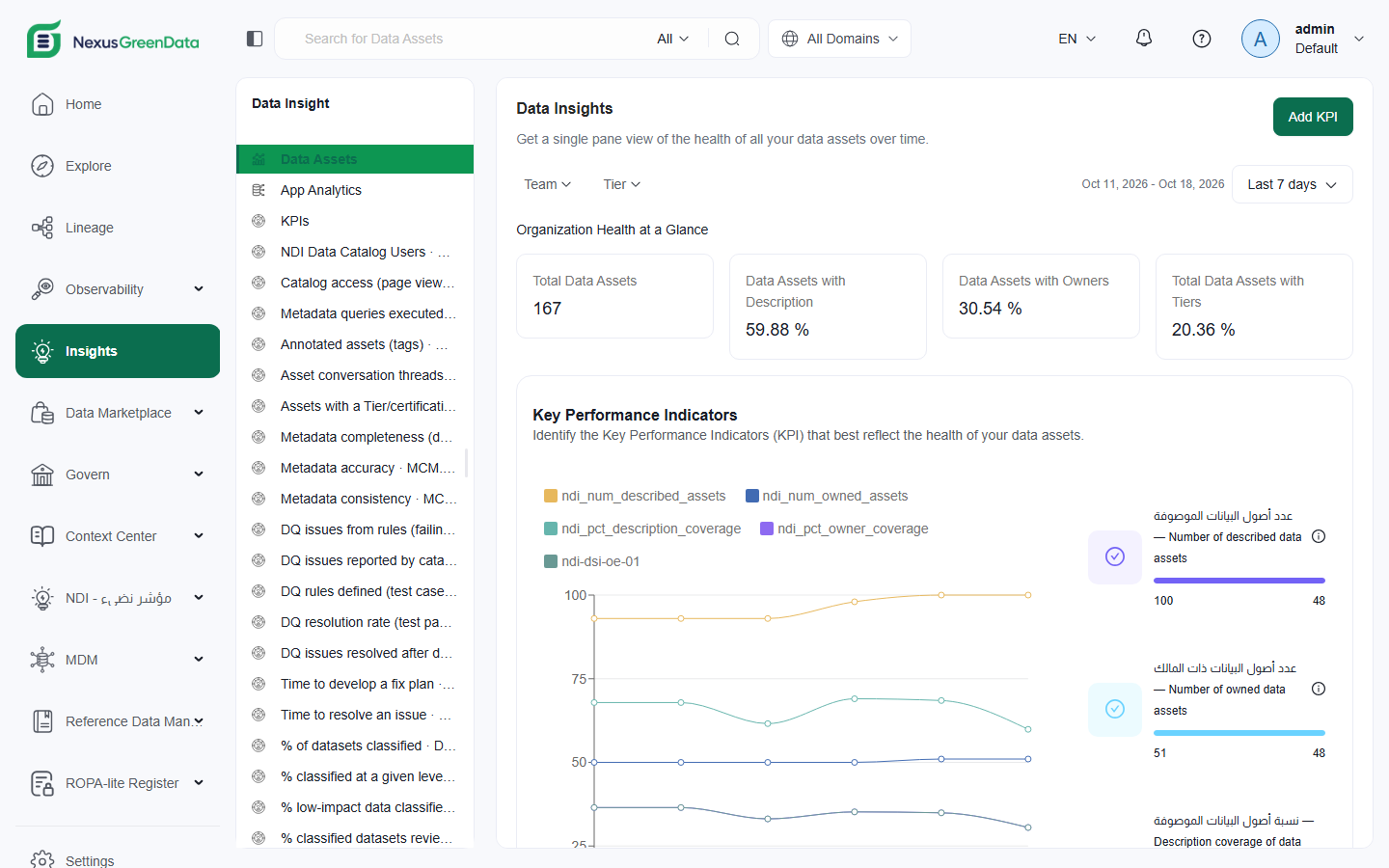The height and width of the screenshot is (868, 1389).
Task: Open the Lineage section icon
Action: [42, 228]
